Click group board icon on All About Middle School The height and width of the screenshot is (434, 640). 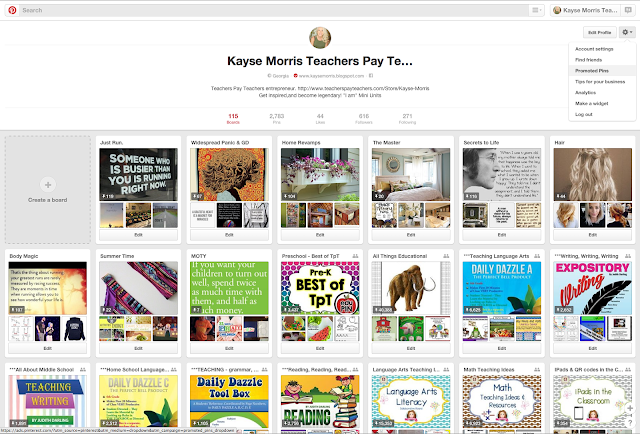(83, 369)
